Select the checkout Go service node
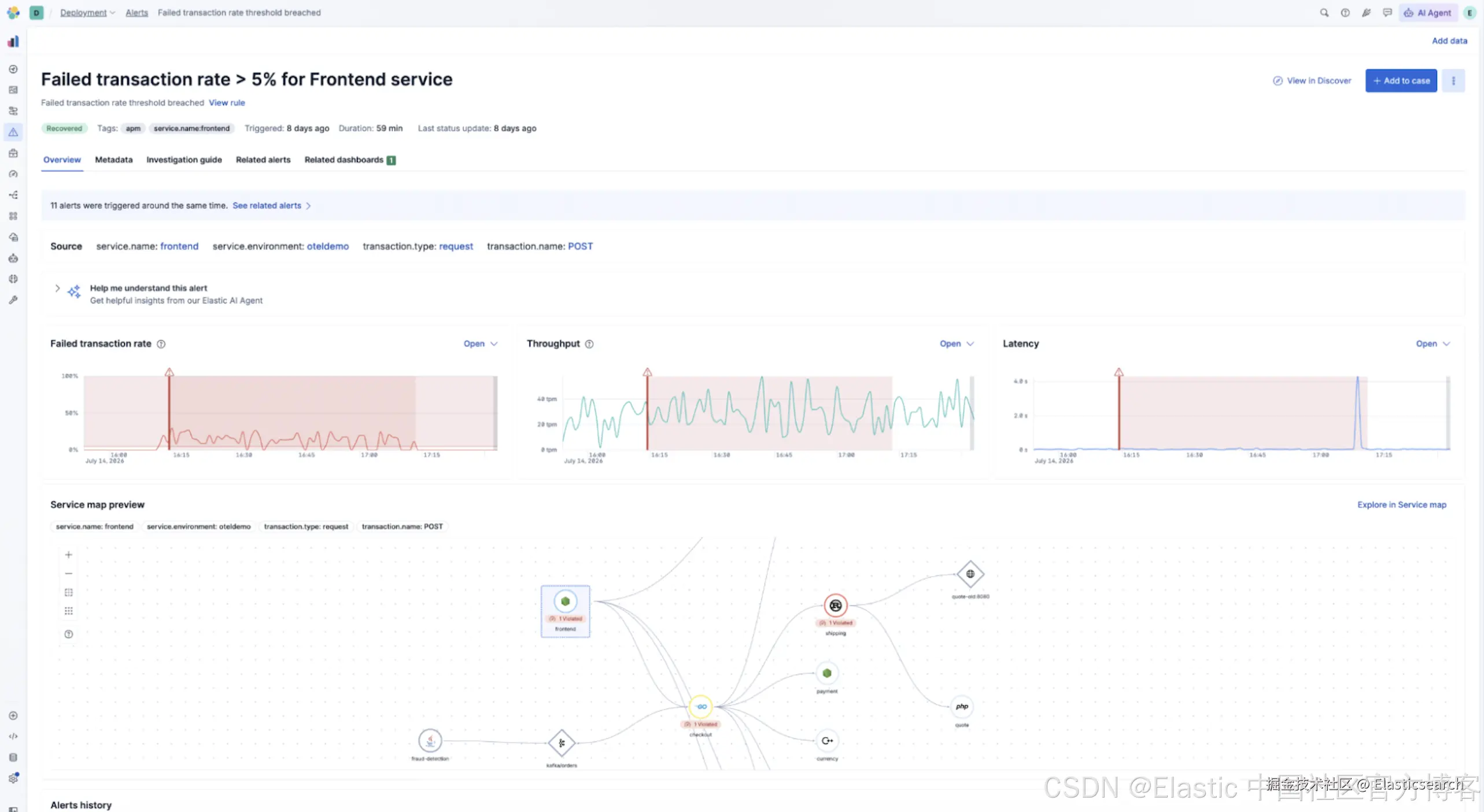1484x812 pixels. point(700,706)
